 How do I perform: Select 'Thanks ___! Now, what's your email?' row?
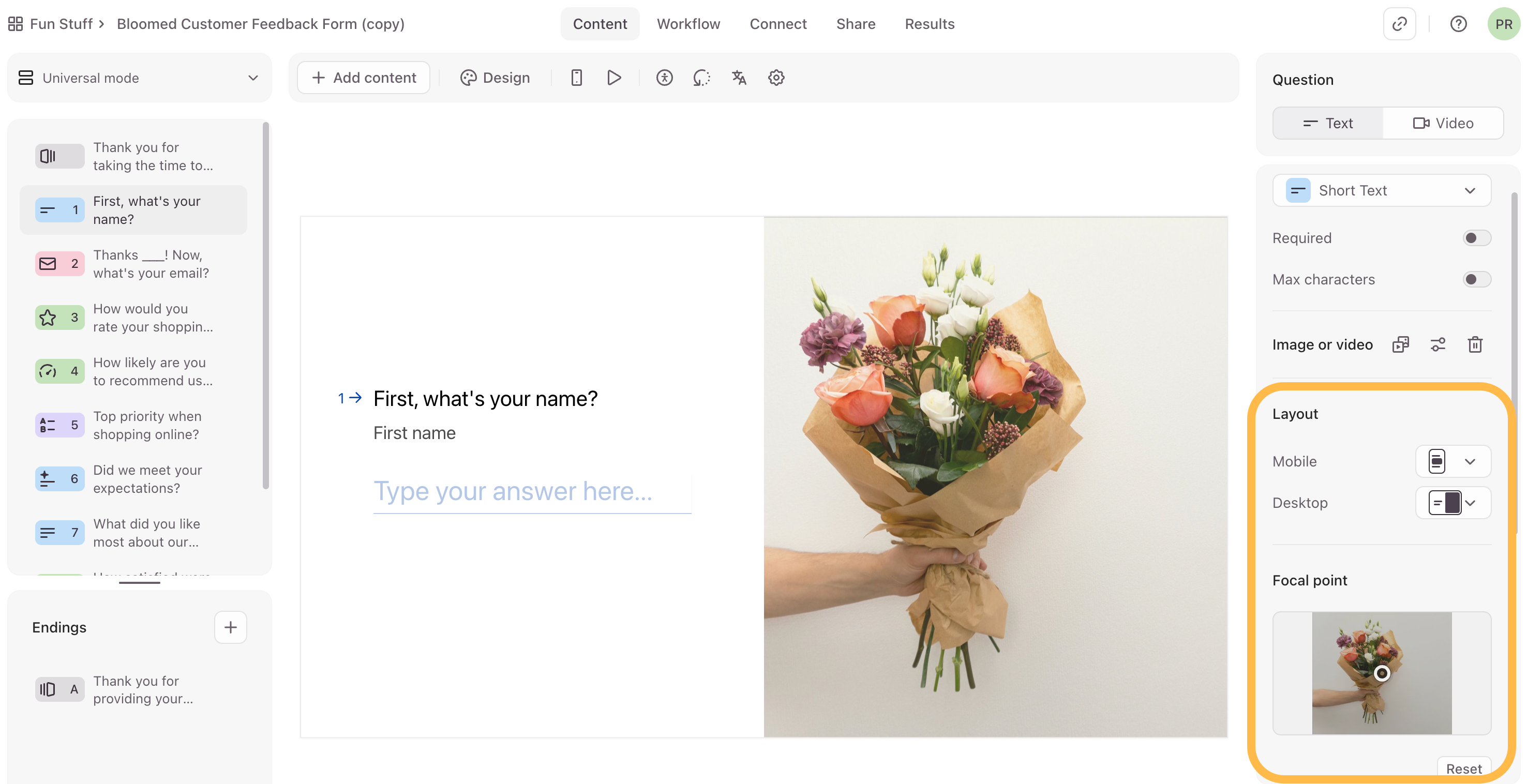(133, 264)
